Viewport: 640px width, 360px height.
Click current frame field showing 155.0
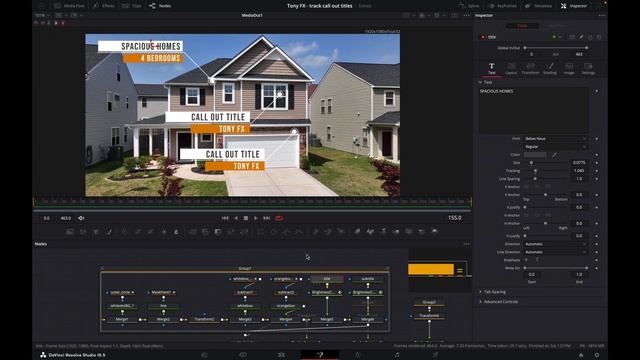pos(455,218)
